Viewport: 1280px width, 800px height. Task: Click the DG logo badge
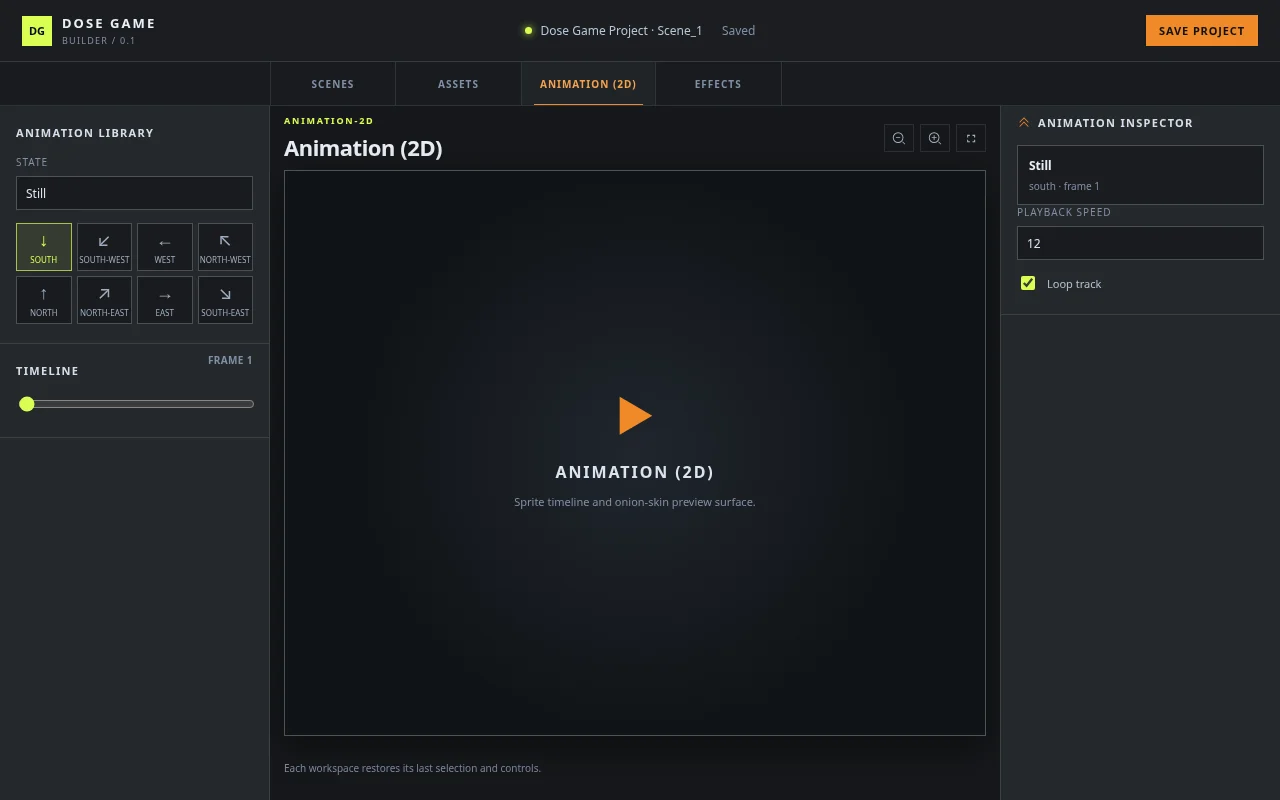[37, 31]
